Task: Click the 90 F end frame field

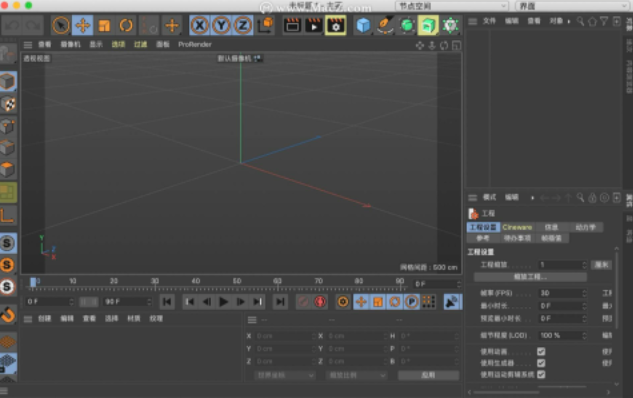Action: click(x=128, y=302)
